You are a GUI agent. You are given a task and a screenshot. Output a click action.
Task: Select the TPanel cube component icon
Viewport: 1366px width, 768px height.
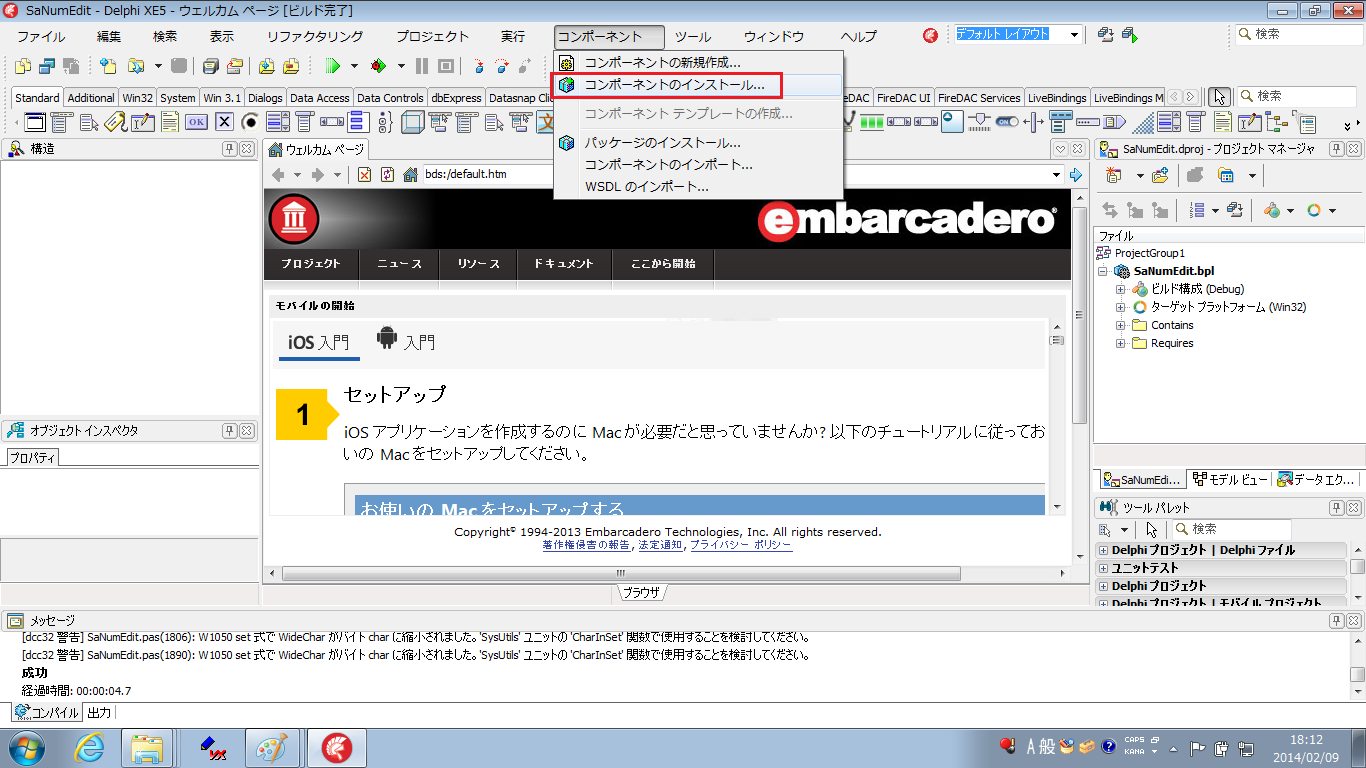(x=411, y=122)
